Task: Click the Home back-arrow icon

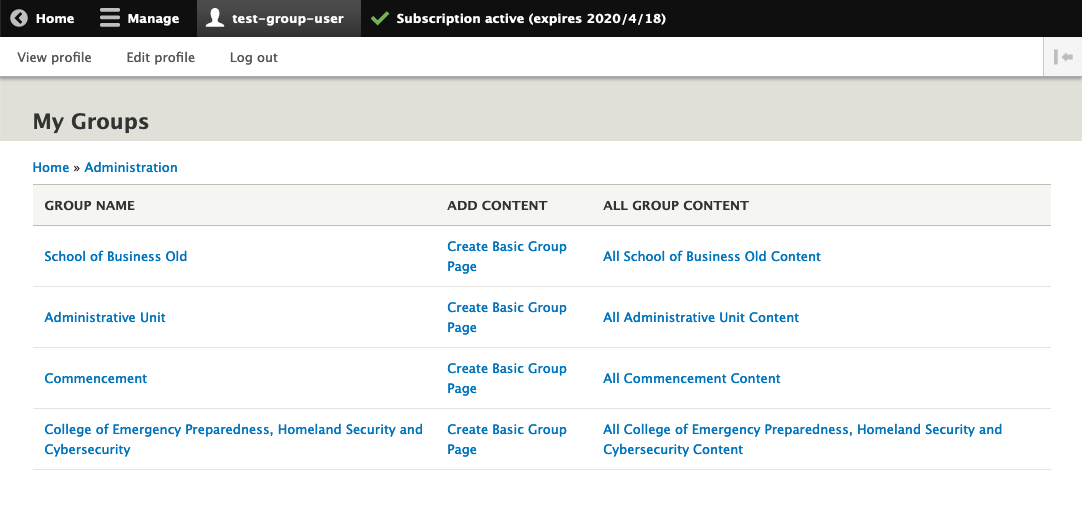Action: coord(19,18)
